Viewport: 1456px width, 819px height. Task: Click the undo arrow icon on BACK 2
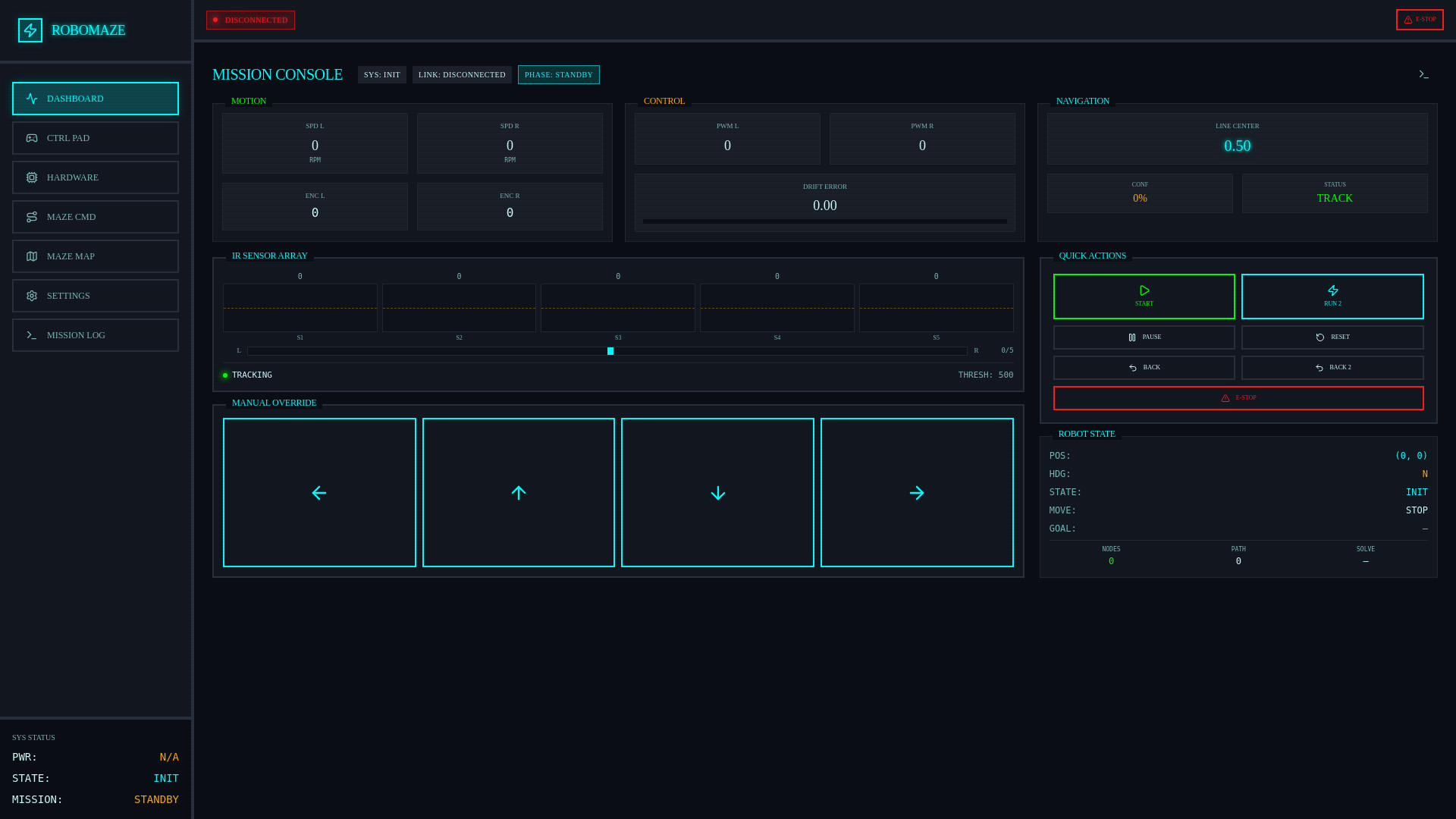pyautogui.click(x=1319, y=368)
